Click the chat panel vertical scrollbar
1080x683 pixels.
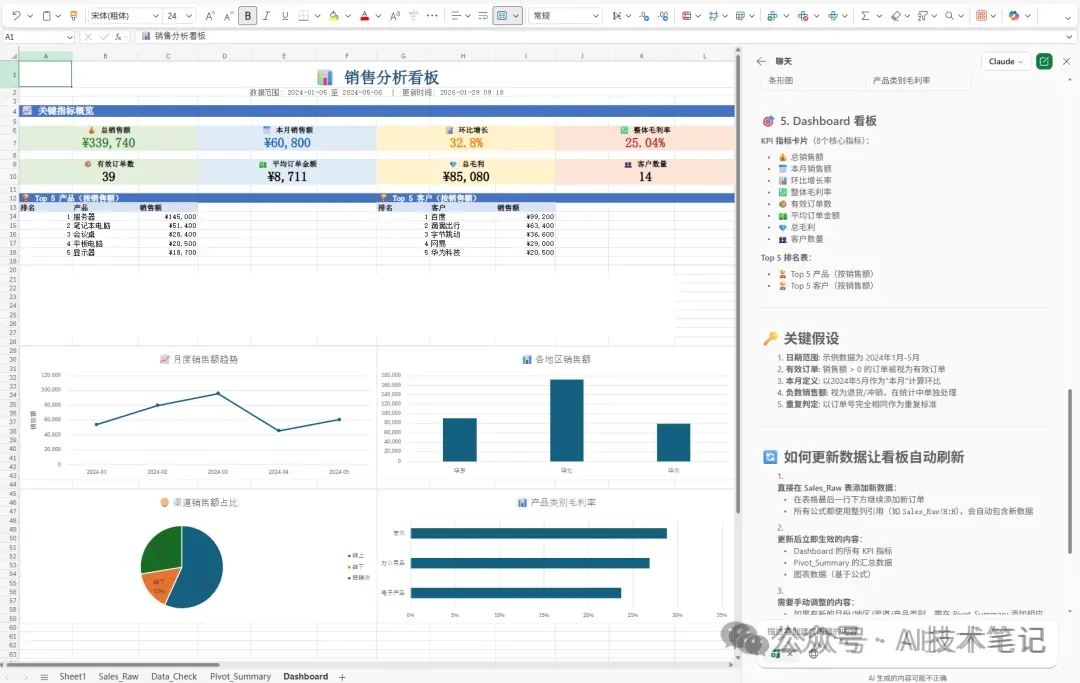[x=1070, y=471]
